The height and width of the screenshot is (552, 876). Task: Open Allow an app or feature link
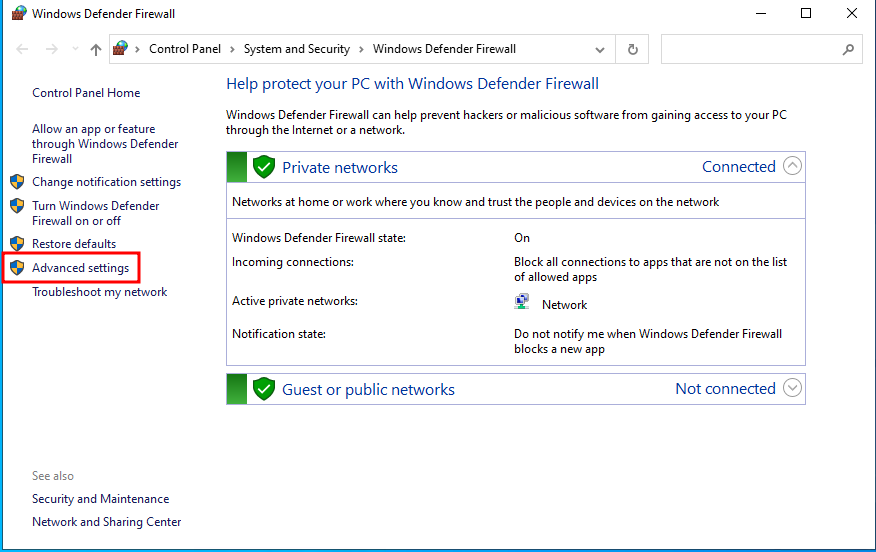(x=105, y=144)
